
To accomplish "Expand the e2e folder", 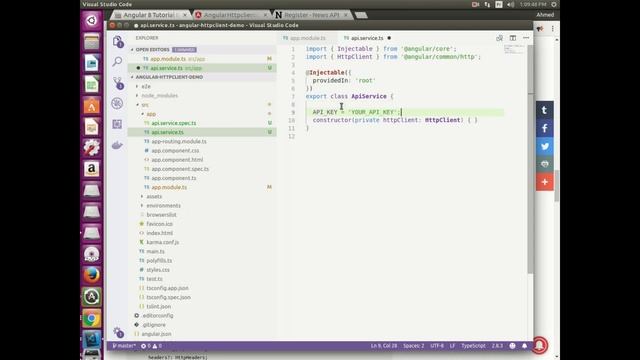I will click(x=146, y=87).
